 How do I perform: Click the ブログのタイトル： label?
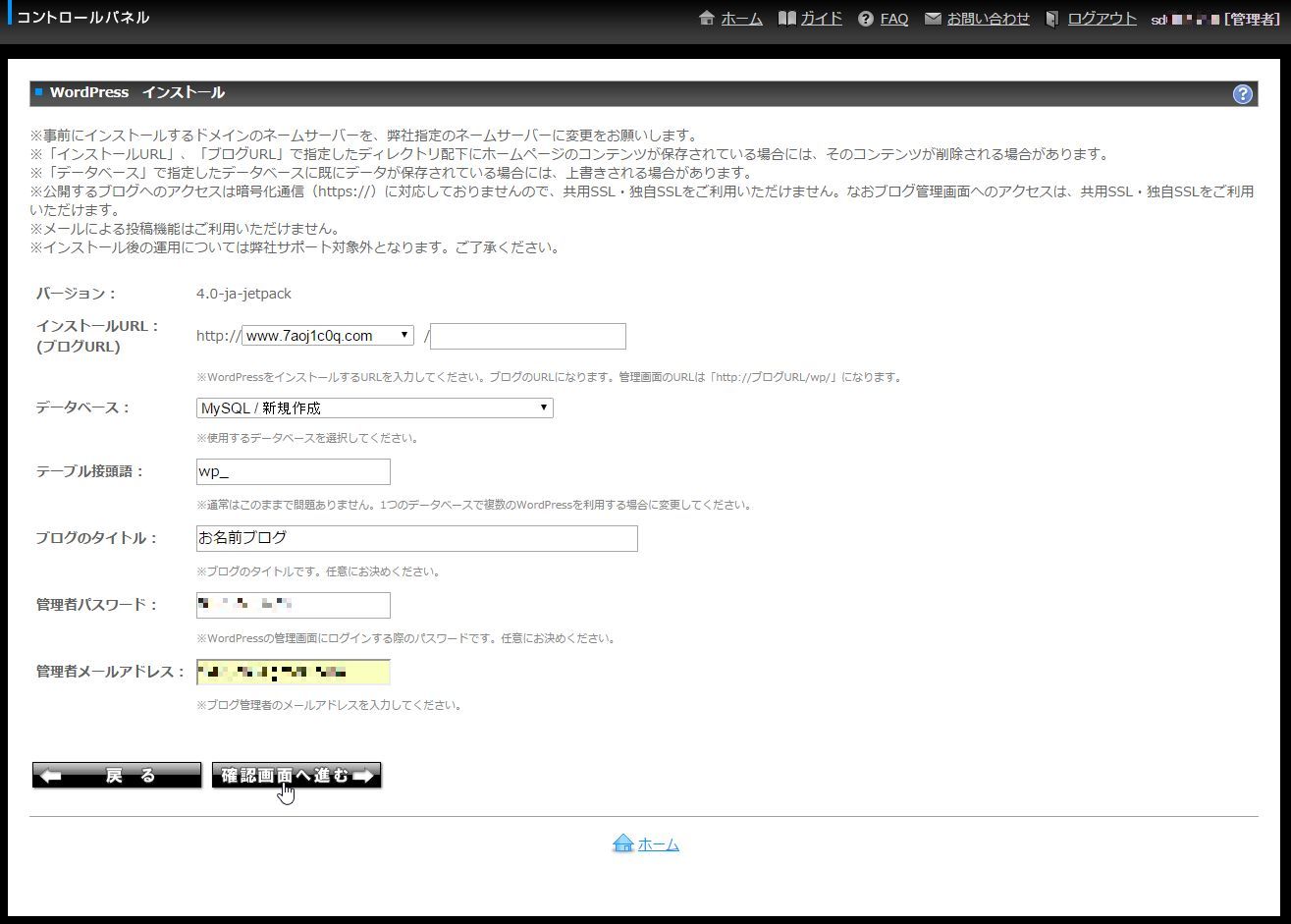click(x=97, y=538)
